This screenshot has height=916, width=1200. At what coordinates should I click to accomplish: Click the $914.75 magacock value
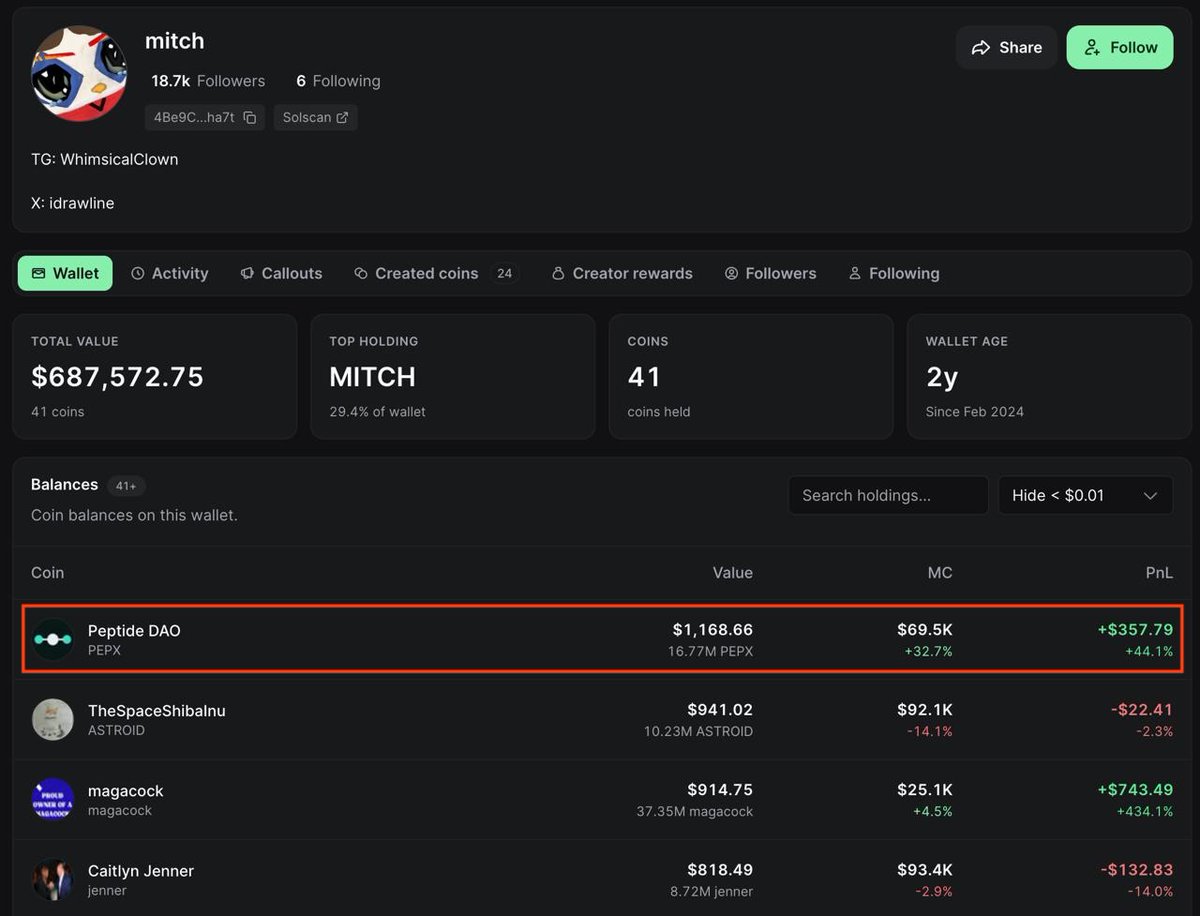[x=720, y=790]
